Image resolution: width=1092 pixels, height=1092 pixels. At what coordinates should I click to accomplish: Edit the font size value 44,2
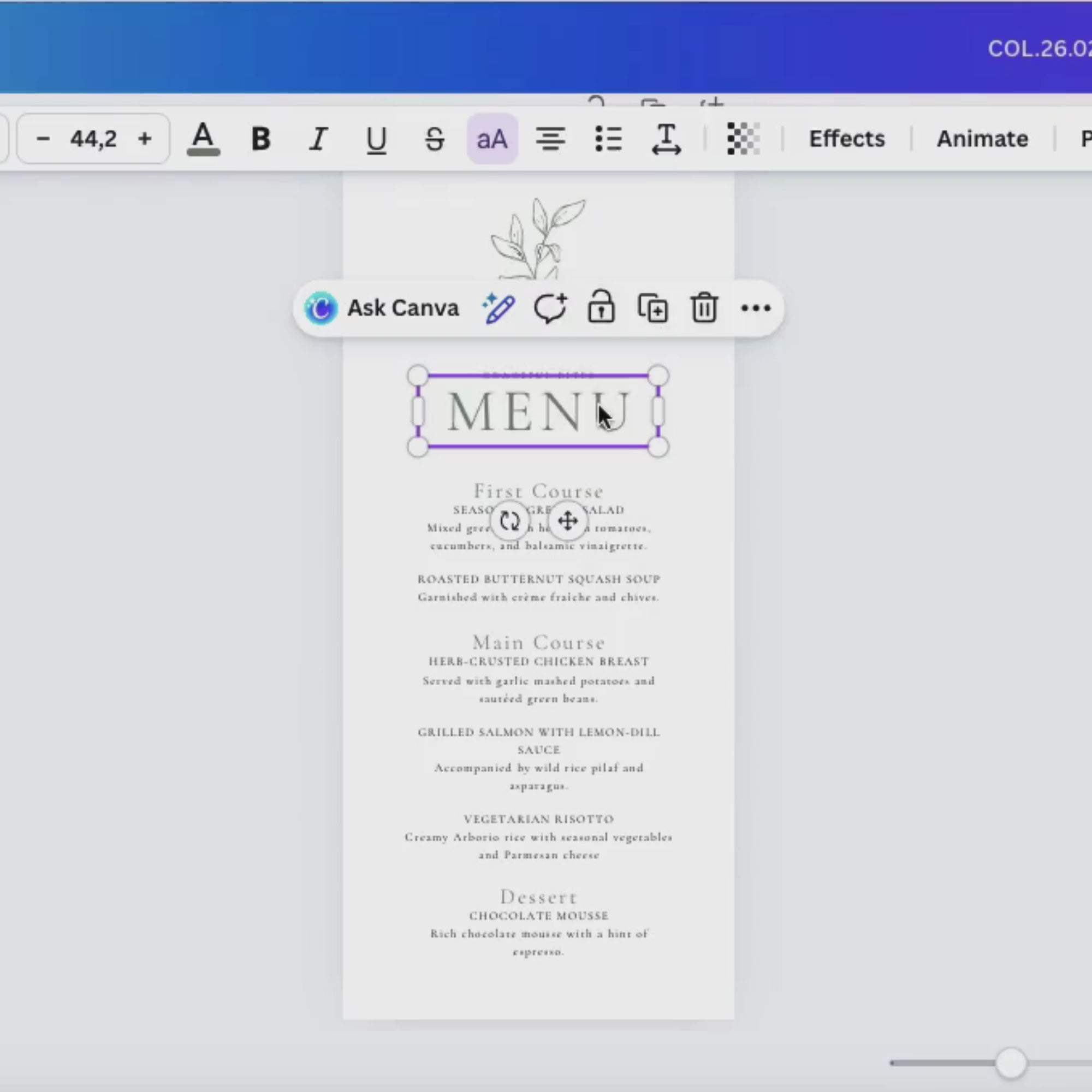(93, 139)
